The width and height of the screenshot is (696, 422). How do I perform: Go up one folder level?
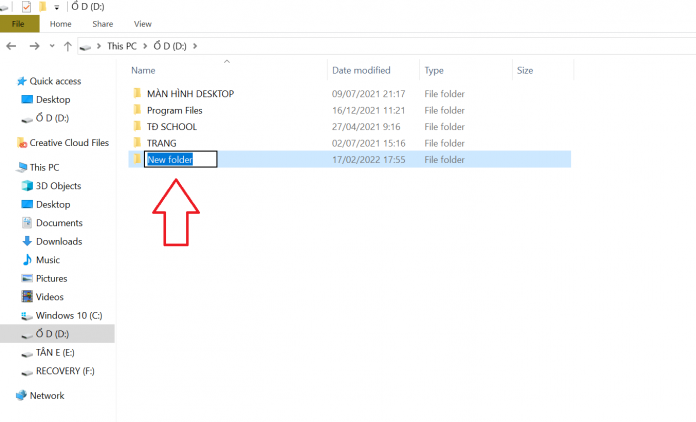coord(67,46)
